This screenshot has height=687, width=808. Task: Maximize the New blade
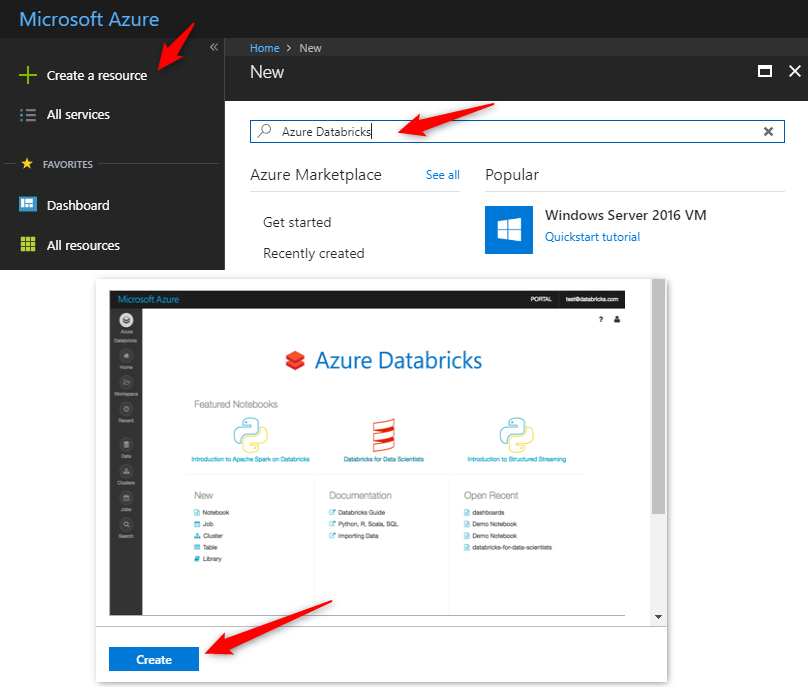tap(765, 71)
